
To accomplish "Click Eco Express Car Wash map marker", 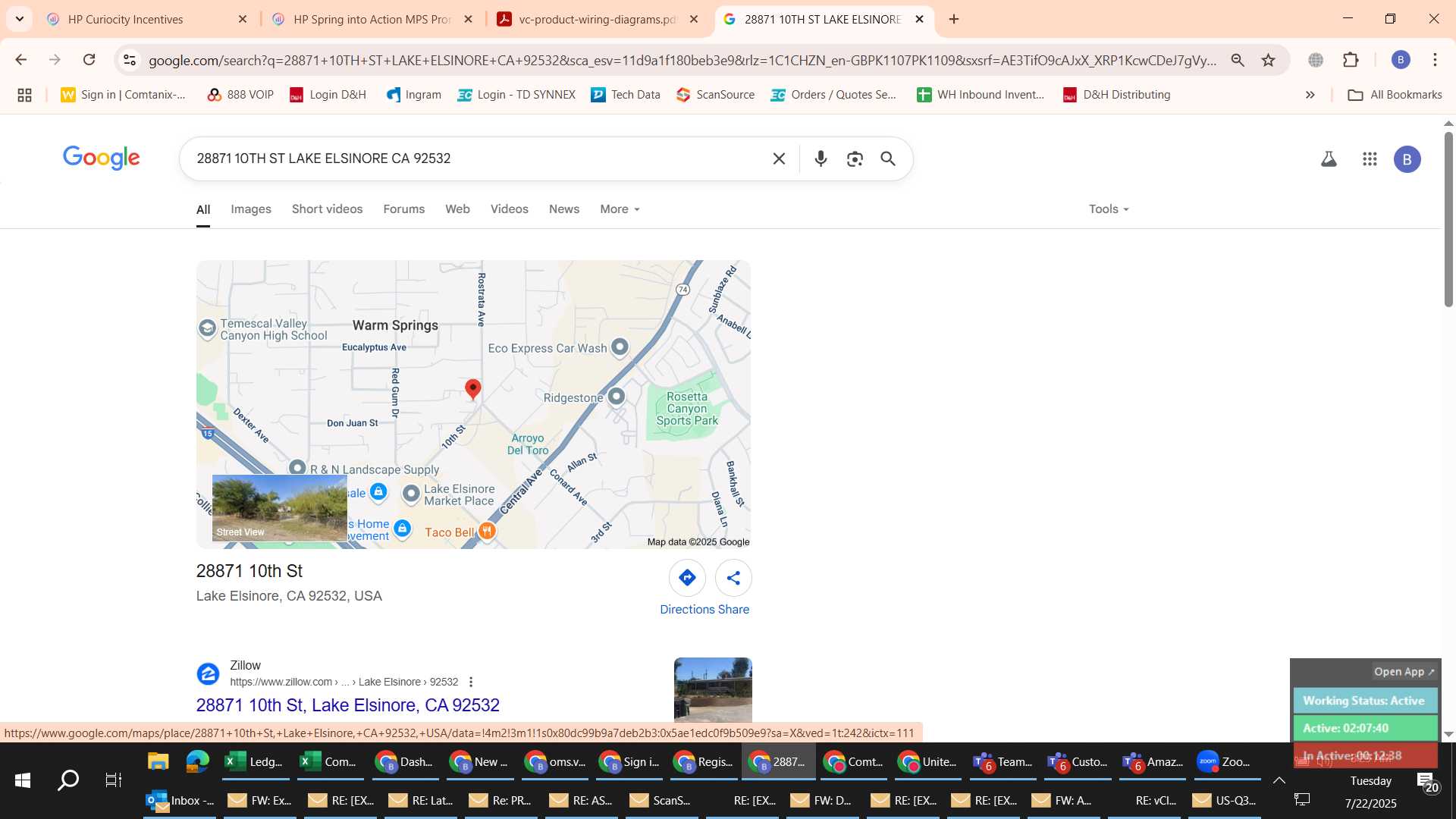I will [620, 347].
